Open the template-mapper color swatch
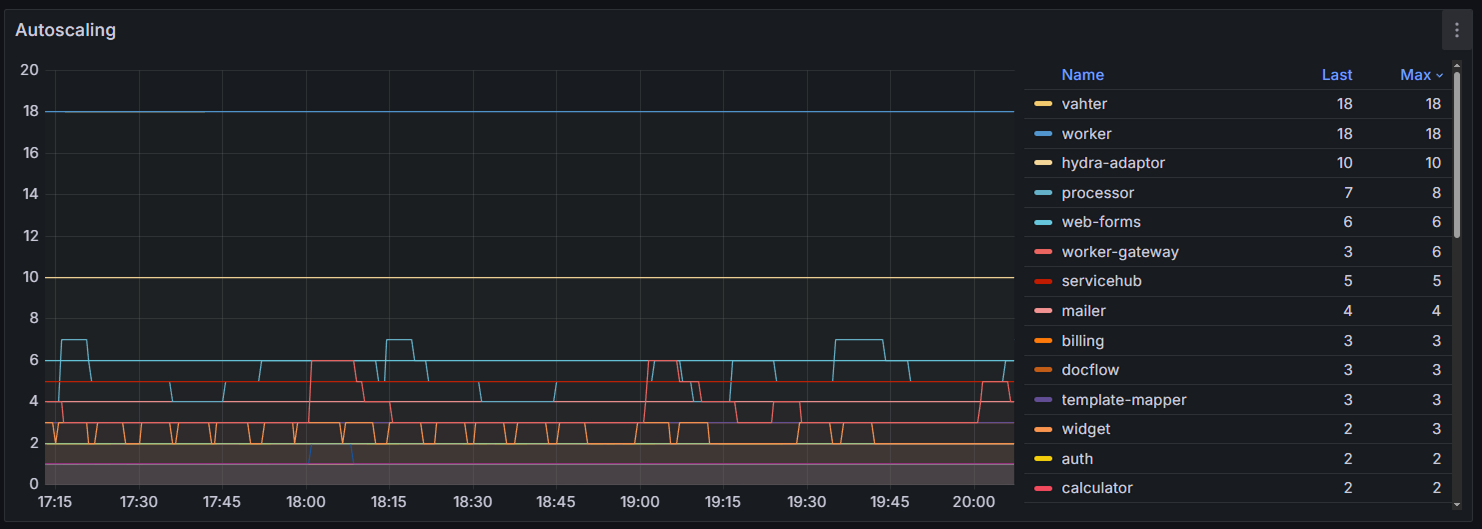This screenshot has height=529, width=1482. tap(1043, 400)
